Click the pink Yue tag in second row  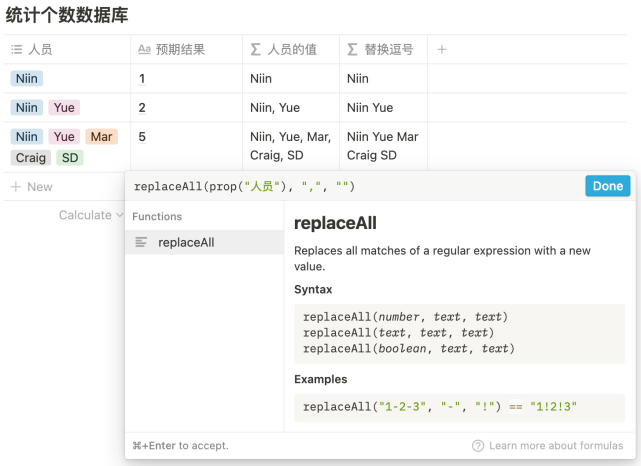(x=64, y=108)
